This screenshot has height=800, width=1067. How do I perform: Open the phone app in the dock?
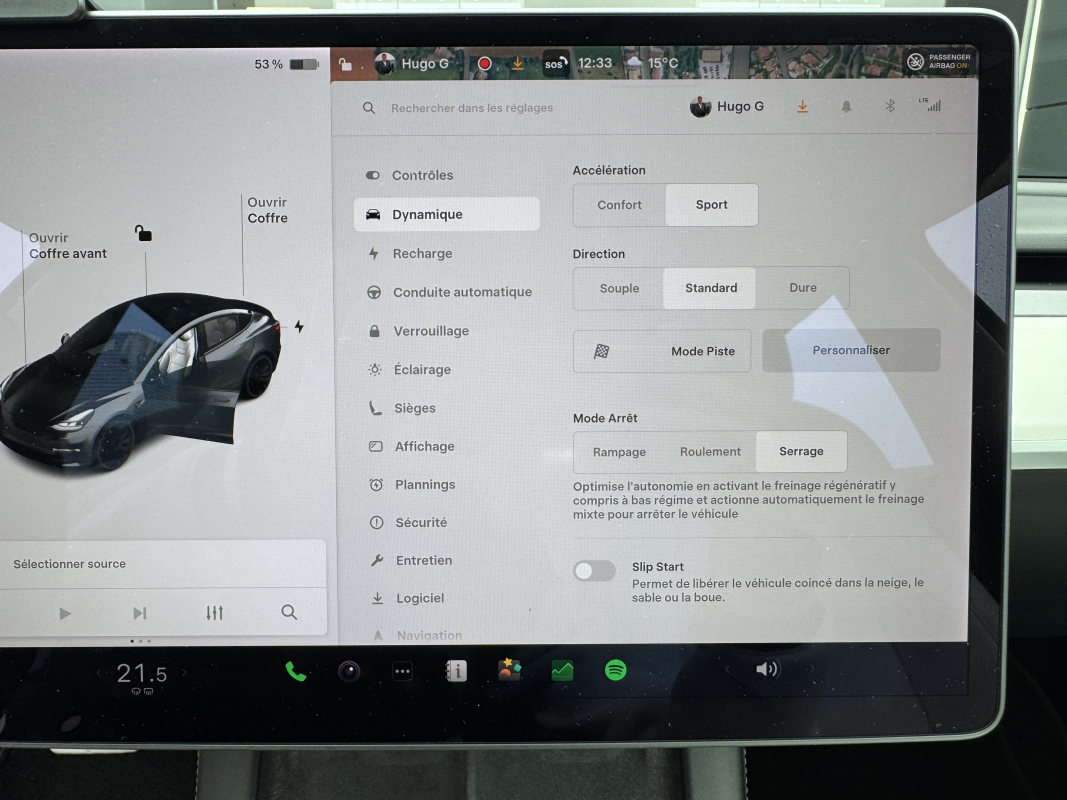point(295,671)
